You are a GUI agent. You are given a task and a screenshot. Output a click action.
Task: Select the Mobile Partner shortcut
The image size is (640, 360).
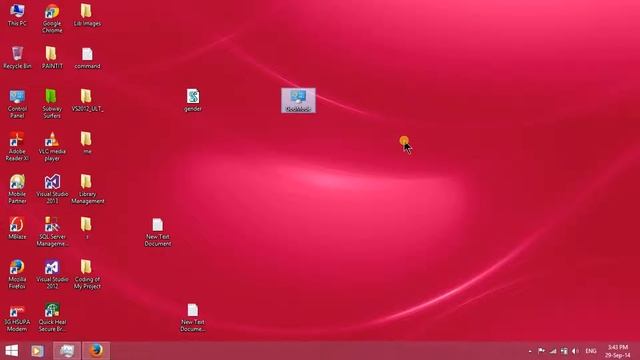17,189
